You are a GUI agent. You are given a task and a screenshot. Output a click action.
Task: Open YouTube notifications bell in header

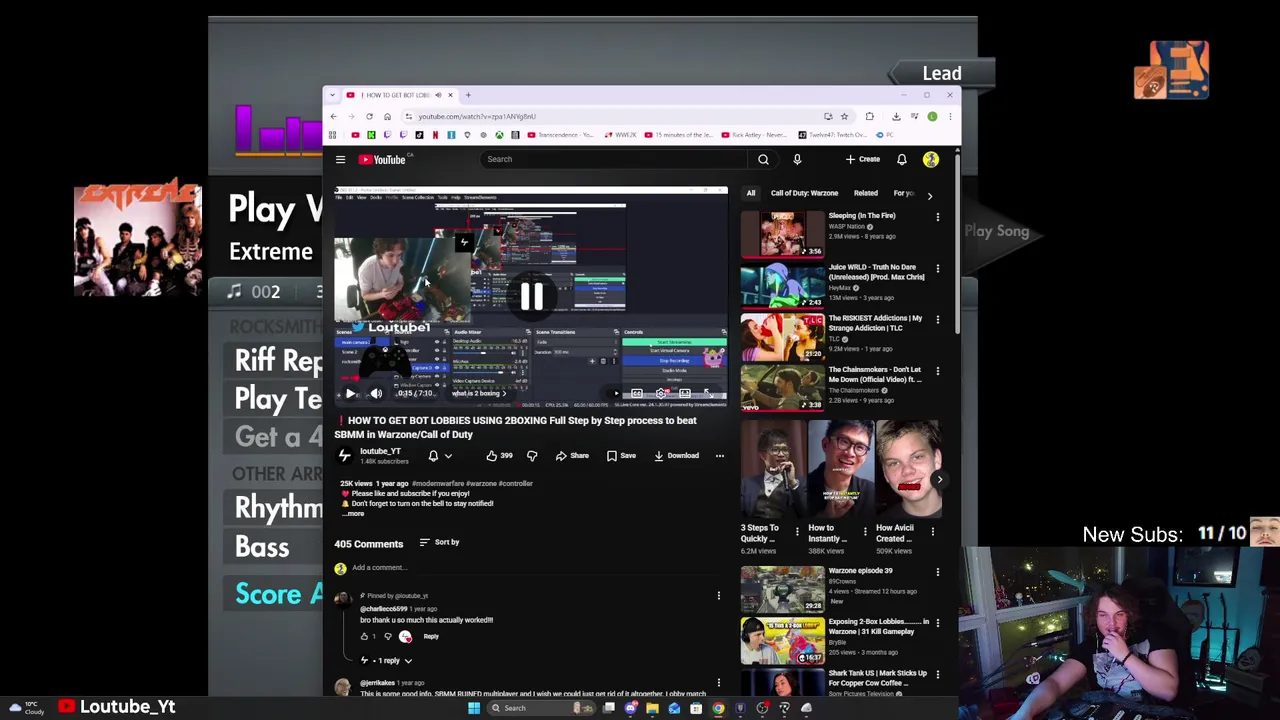point(901,159)
